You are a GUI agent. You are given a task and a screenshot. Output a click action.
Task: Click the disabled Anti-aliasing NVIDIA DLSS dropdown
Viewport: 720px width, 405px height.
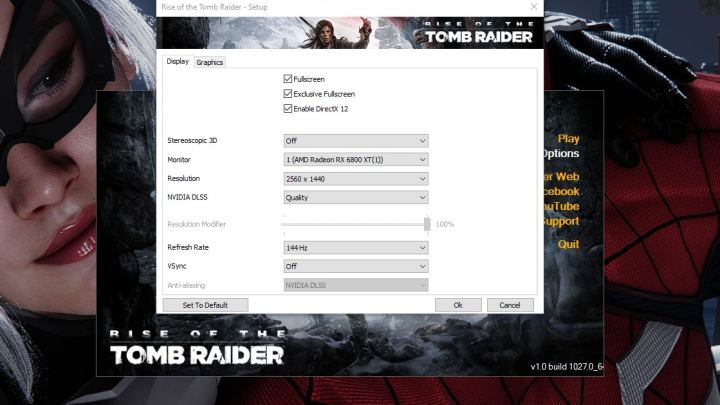click(356, 285)
